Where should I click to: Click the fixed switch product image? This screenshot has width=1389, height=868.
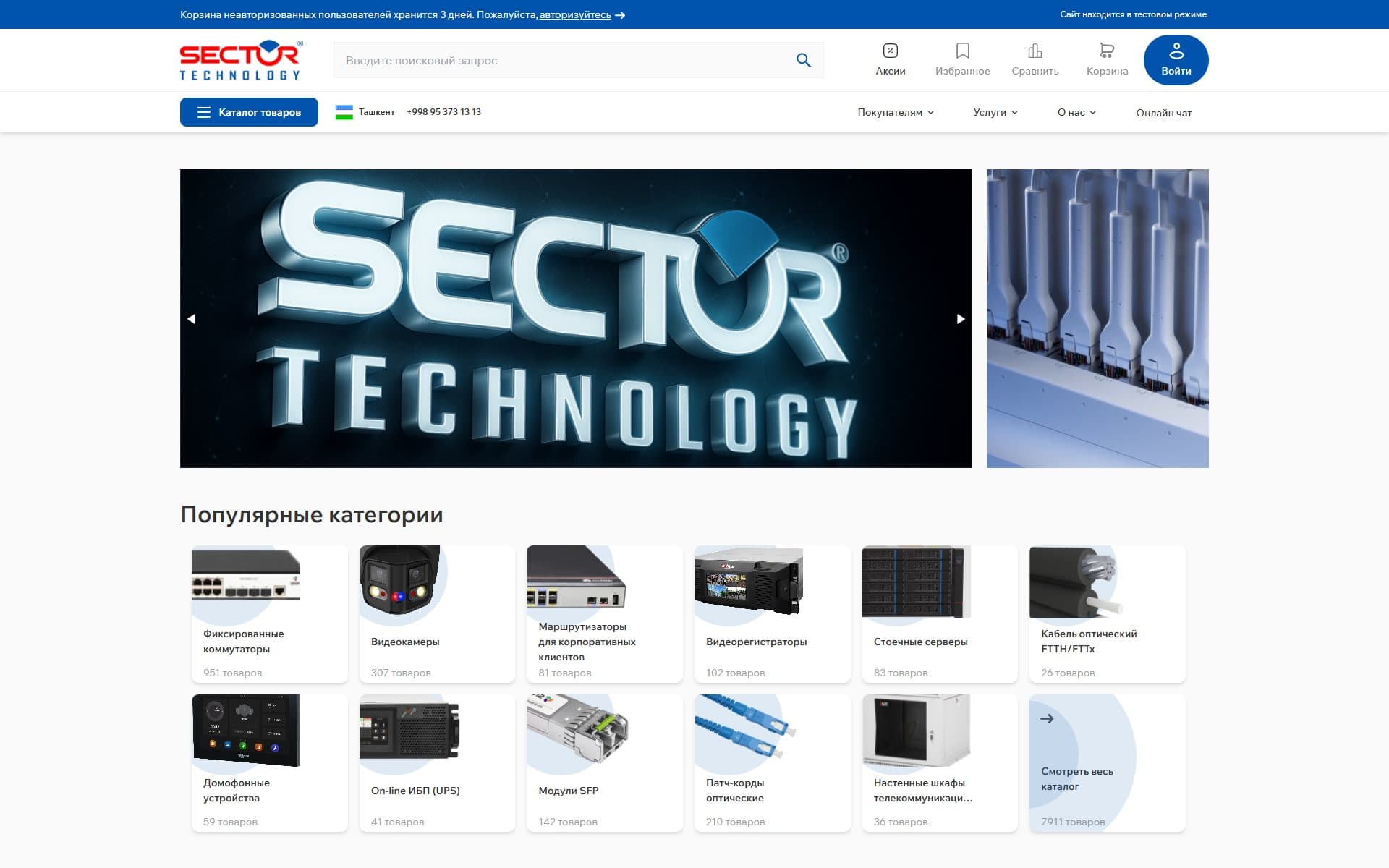[246, 575]
